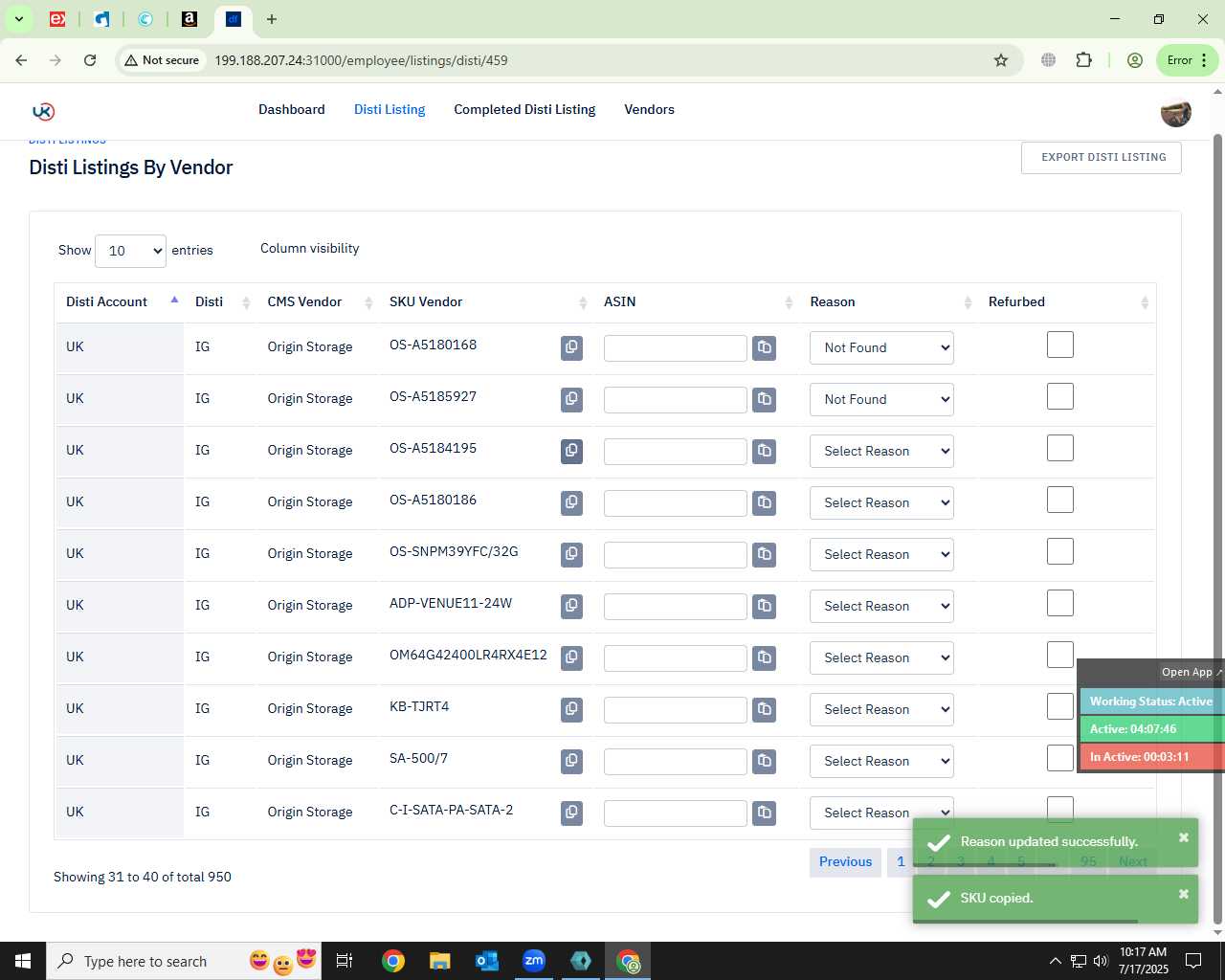1225x980 pixels.
Task: Sort table by Disti Account column
Action: [x=119, y=301]
